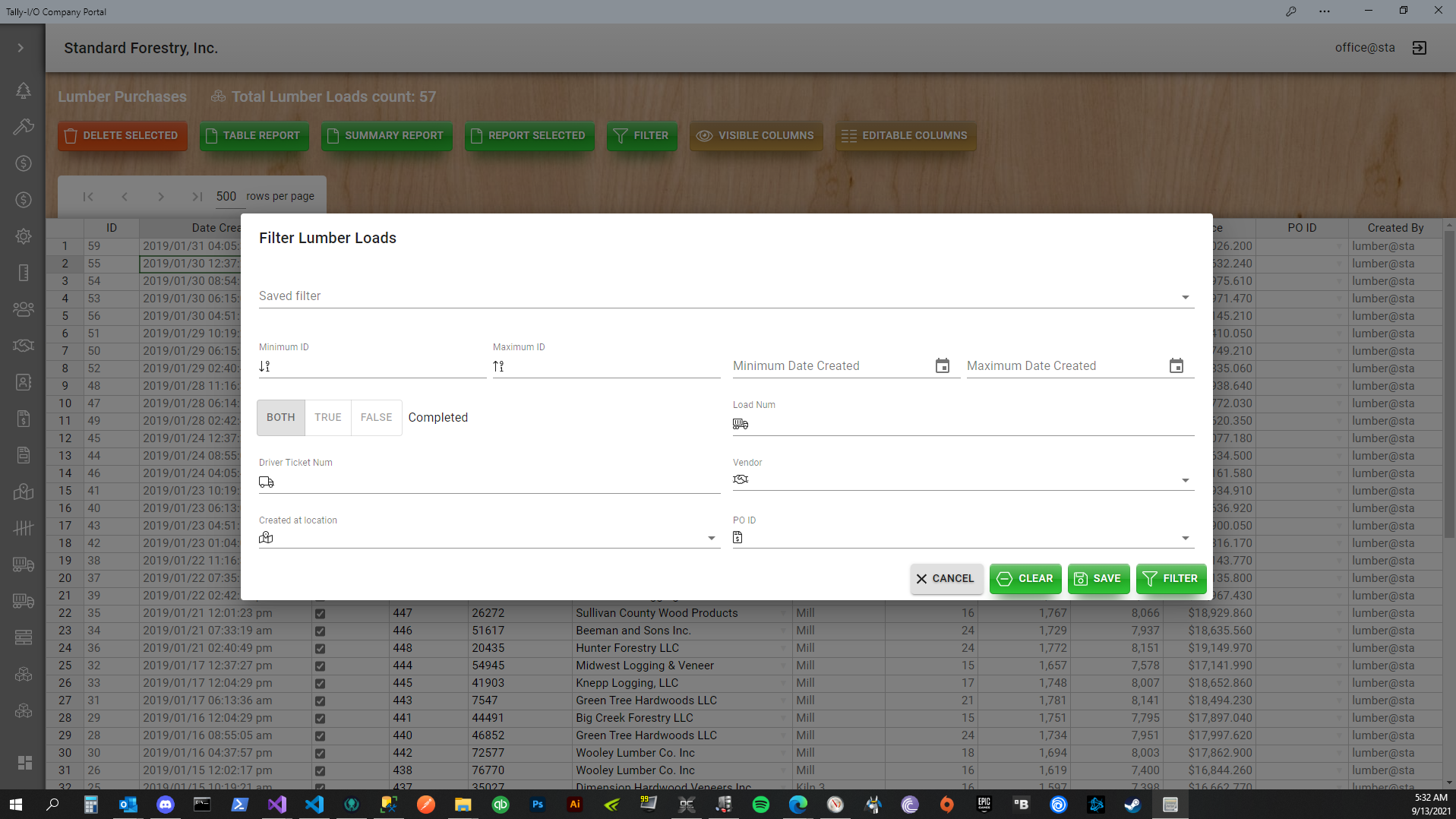Open the gear settings icon in sidebar
The height and width of the screenshot is (819, 1456).
pyautogui.click(x=24, y=236)
